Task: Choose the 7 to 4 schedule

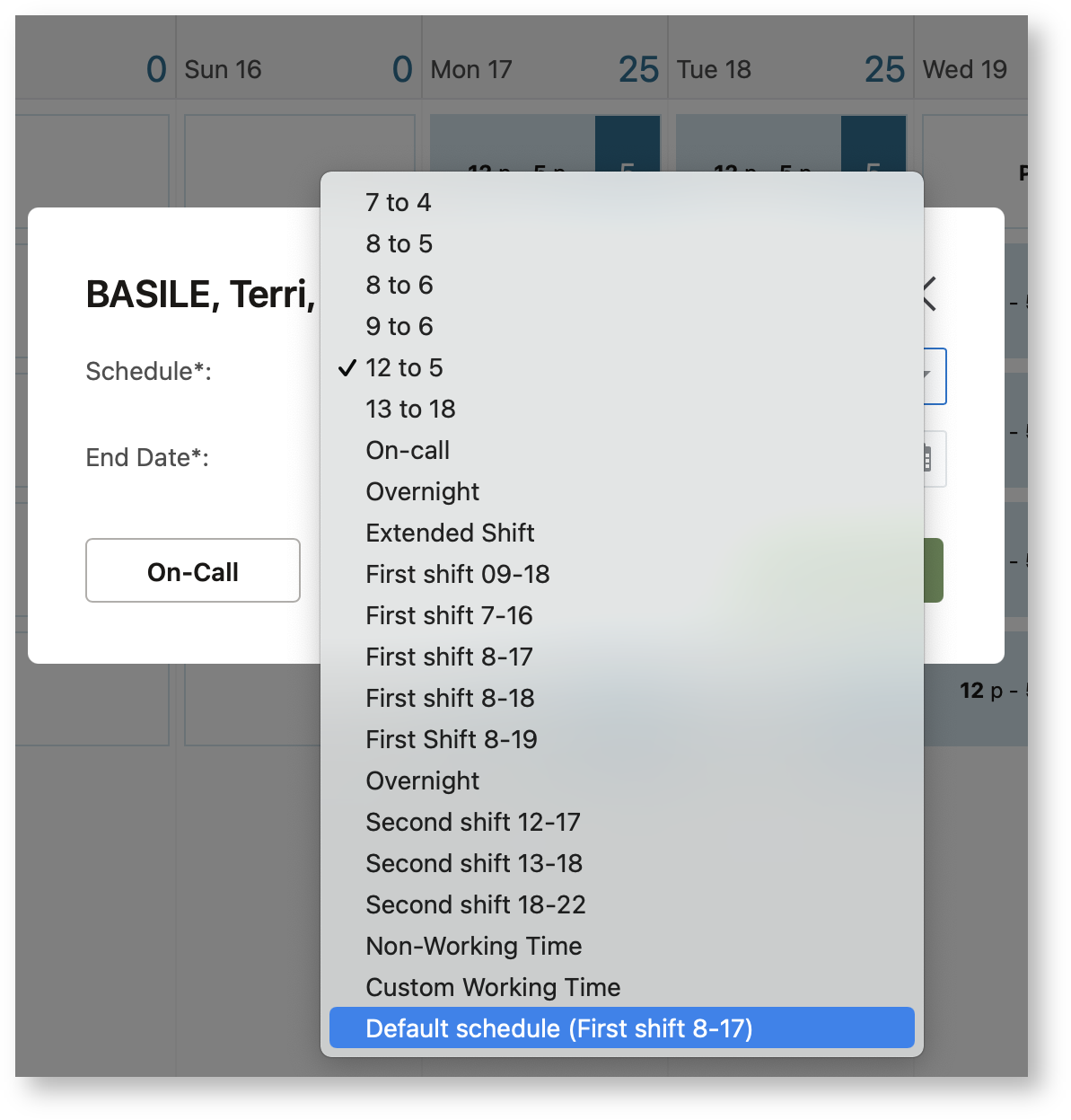Action: (x=398, y=202)
